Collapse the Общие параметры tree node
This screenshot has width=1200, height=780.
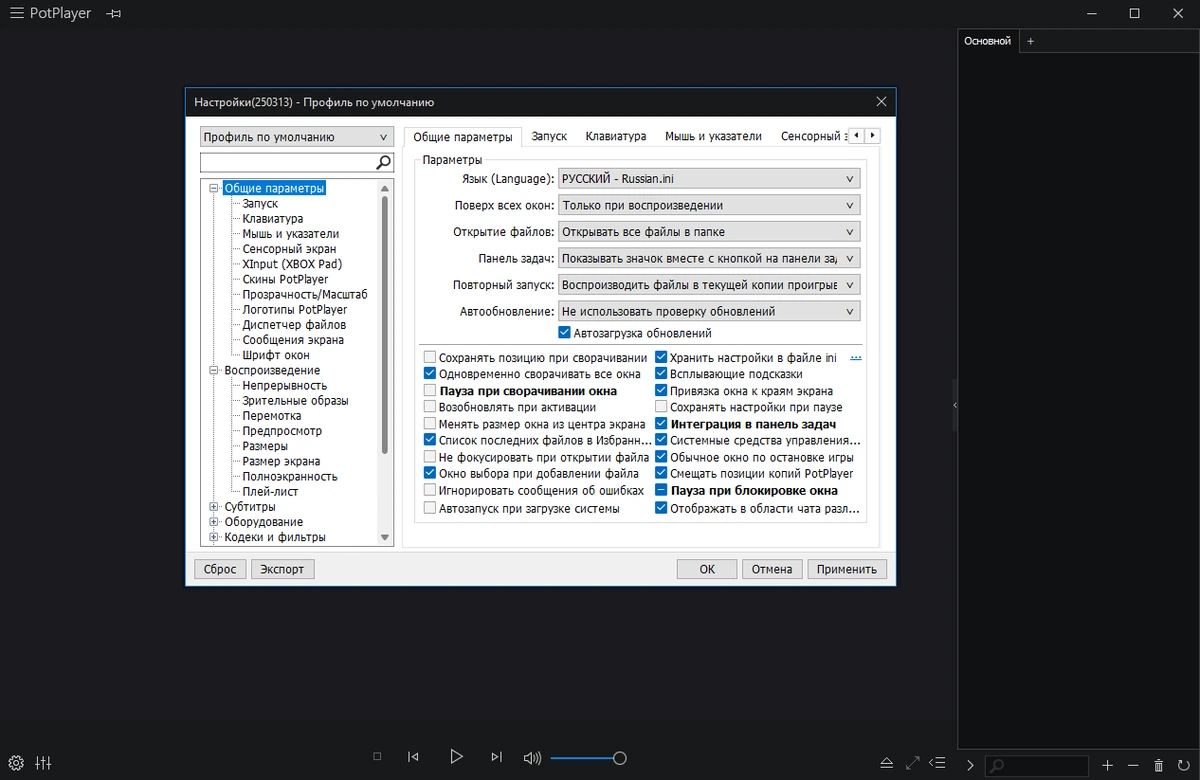[x=214, y=188]
